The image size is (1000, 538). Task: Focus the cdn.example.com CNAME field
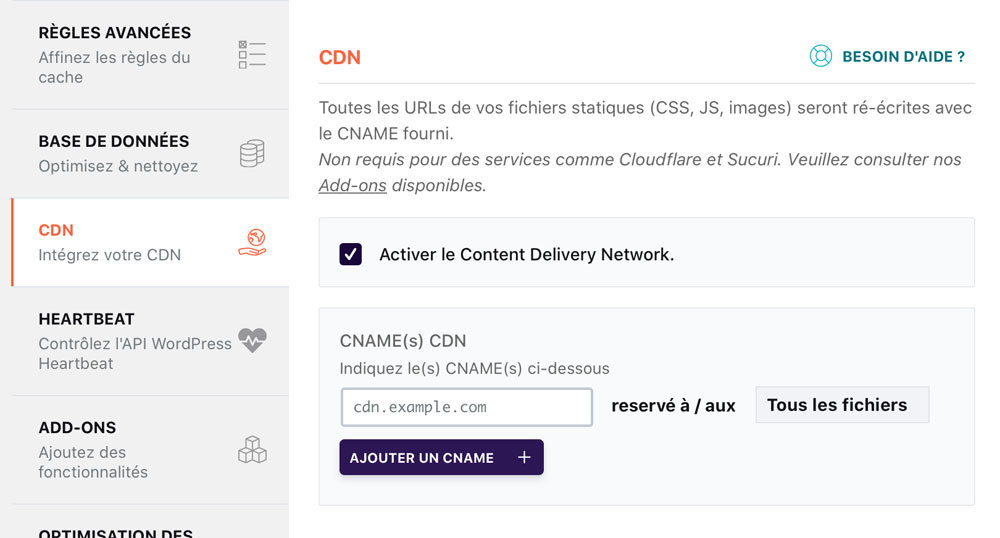[x=467, y=407]
